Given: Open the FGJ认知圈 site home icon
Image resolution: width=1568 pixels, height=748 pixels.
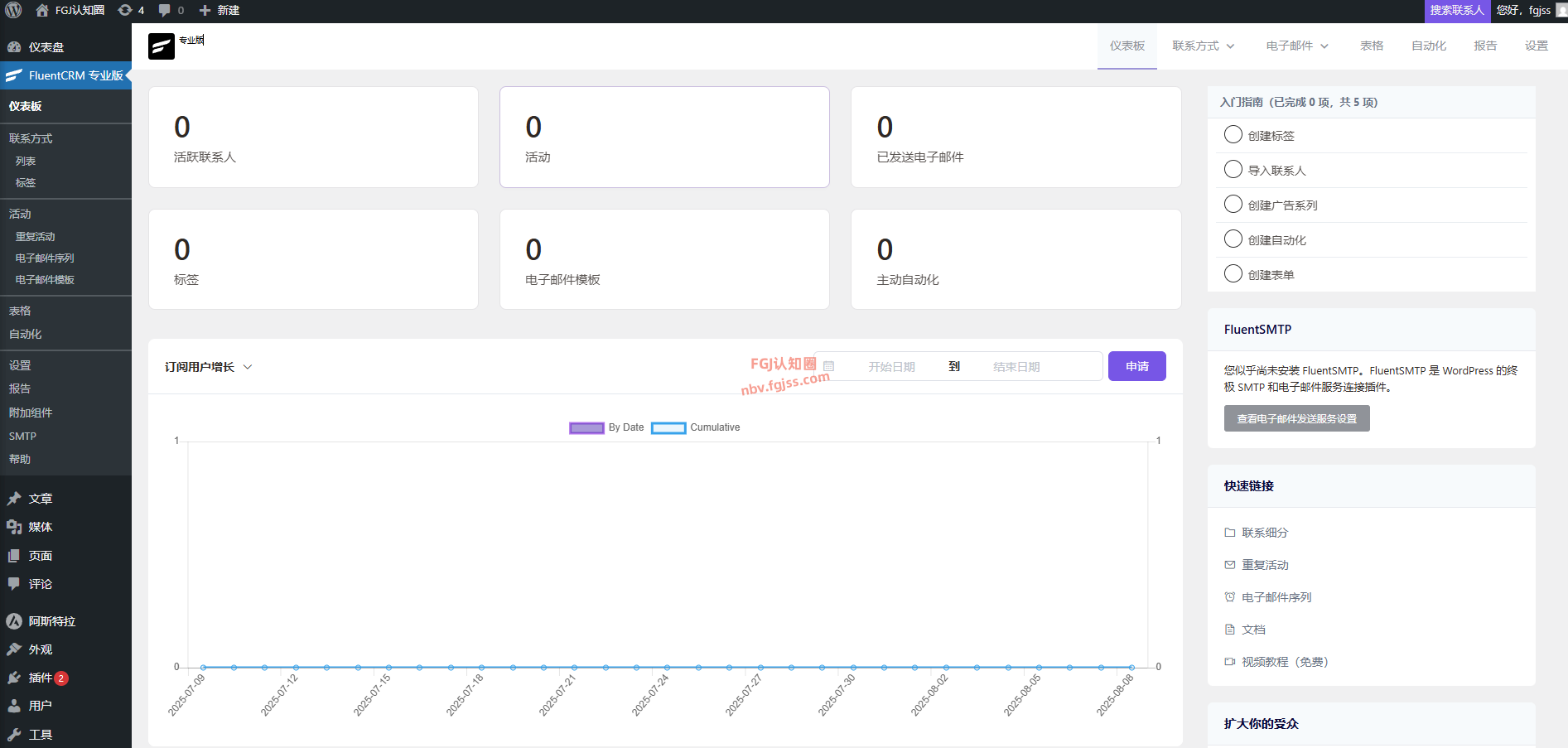Looking at the screenshot, I should 42,10.
